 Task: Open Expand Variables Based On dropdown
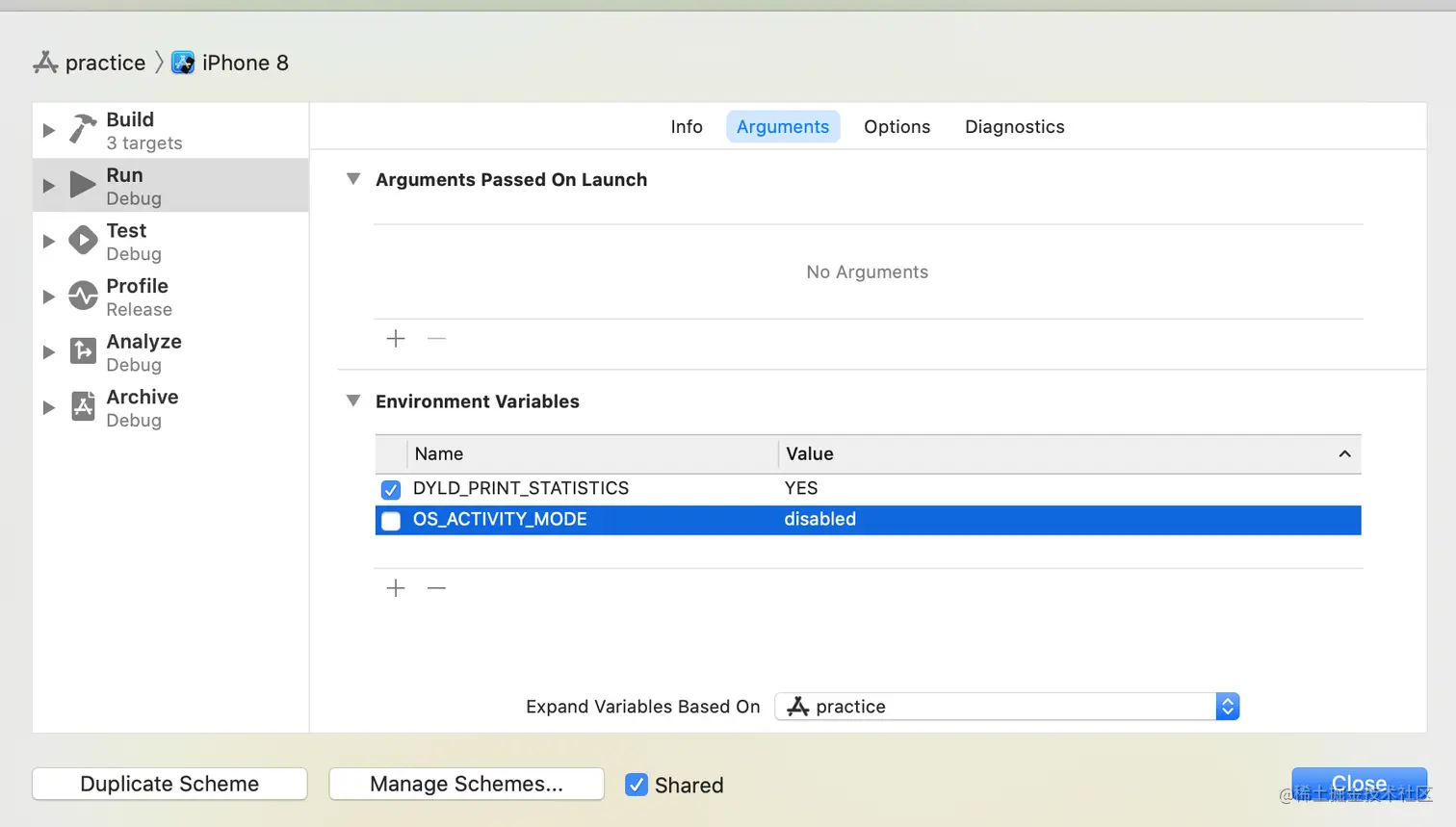coord(1006,707)
